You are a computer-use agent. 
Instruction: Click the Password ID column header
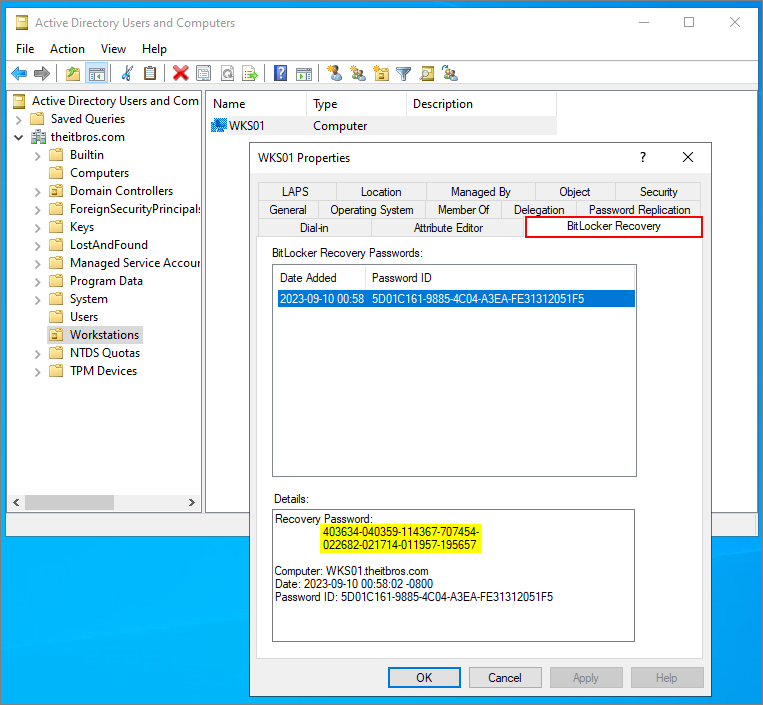500,278
